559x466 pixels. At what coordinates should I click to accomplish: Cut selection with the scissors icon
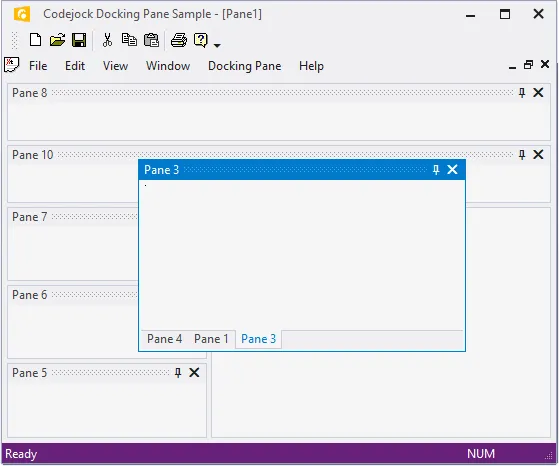pos(107,40)
